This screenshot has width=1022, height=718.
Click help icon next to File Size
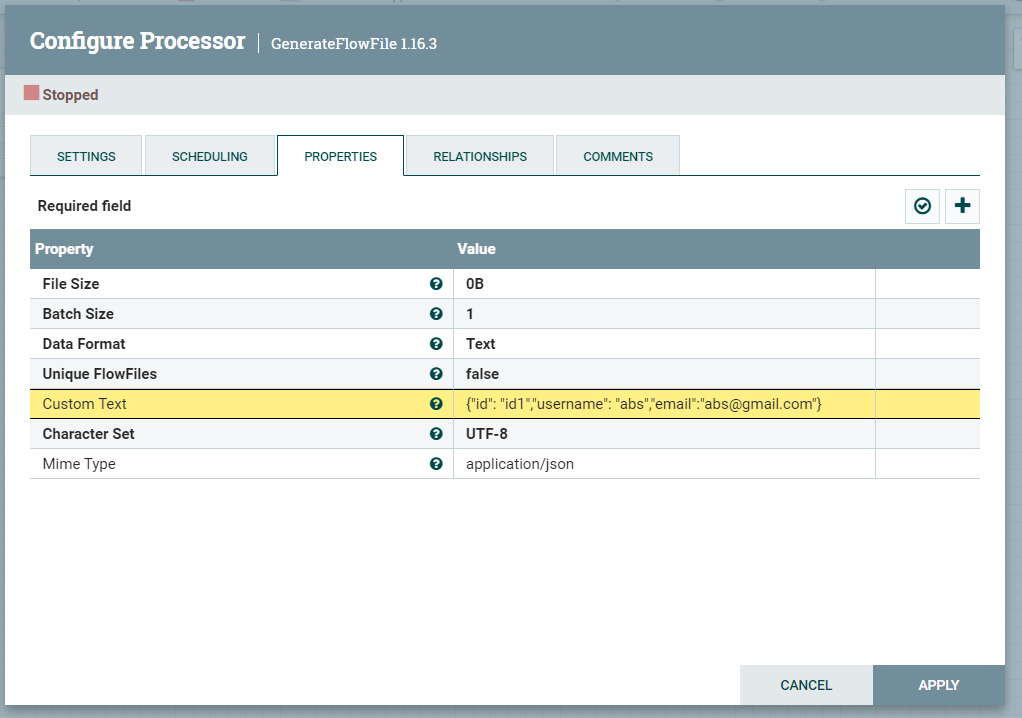pyautogui.click(x=436, y=284)
